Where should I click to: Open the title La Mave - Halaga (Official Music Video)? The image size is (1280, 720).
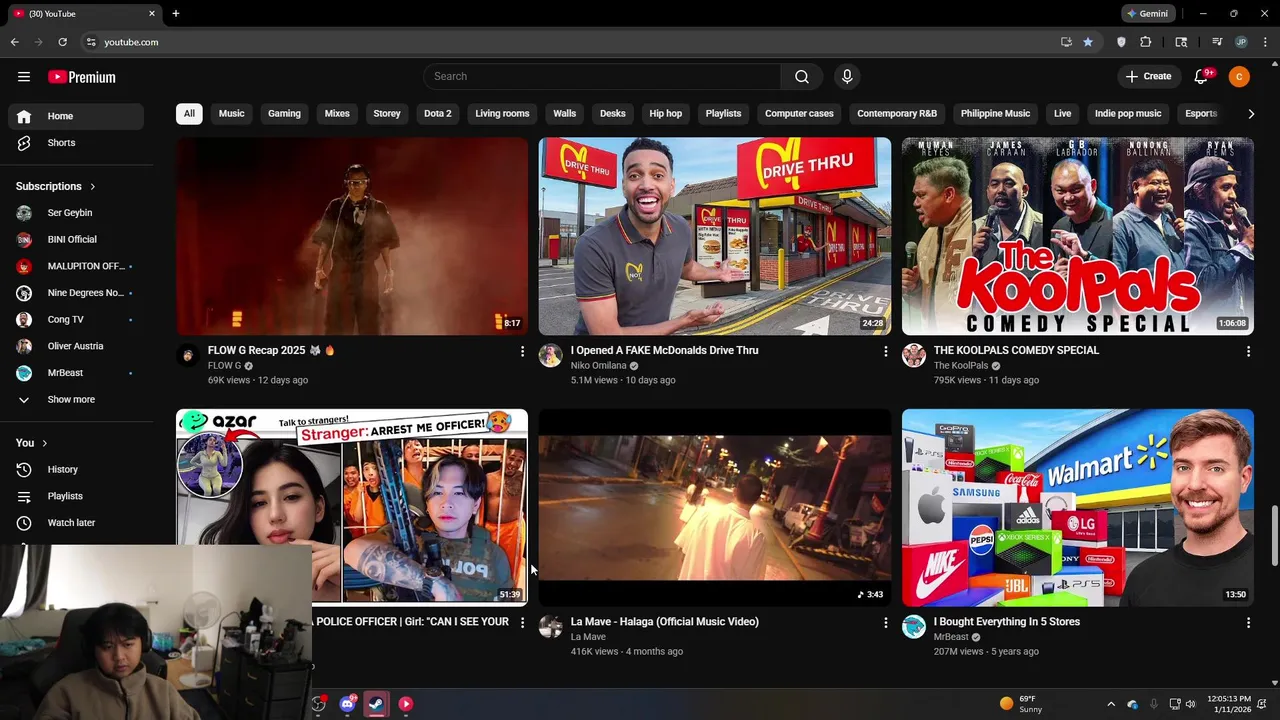pyautogui.click(x=665, y=622)
